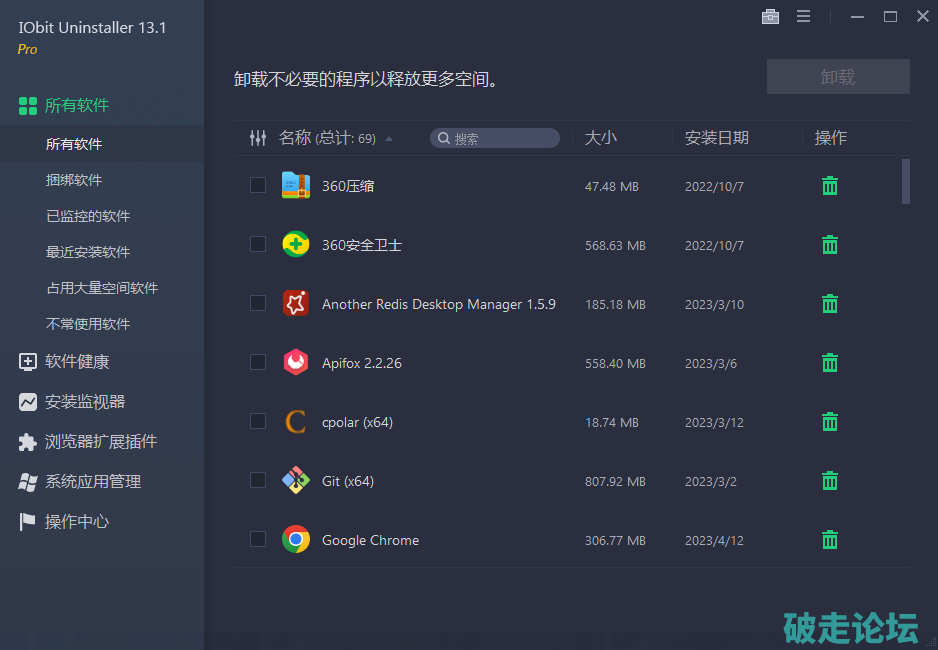The height and width of the screenshot is (650, 938).
Task: Check the box next to 360安全卫士
Action: click(258, 244)
